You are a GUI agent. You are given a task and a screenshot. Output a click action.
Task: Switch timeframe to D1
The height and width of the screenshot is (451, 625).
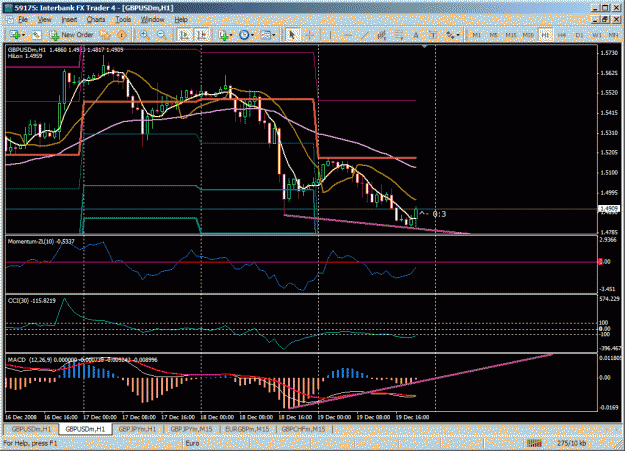pyautogui.click(x=580, y=35)
